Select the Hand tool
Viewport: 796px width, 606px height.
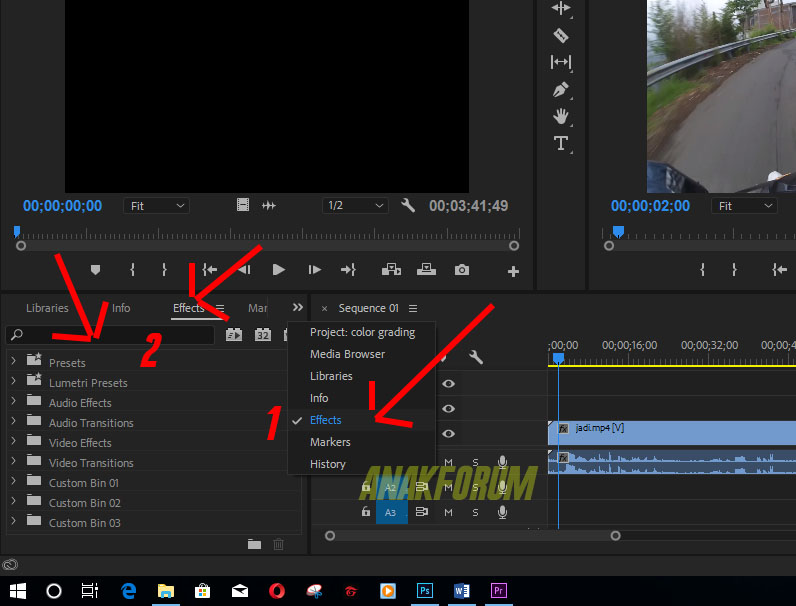coord(560,116)
